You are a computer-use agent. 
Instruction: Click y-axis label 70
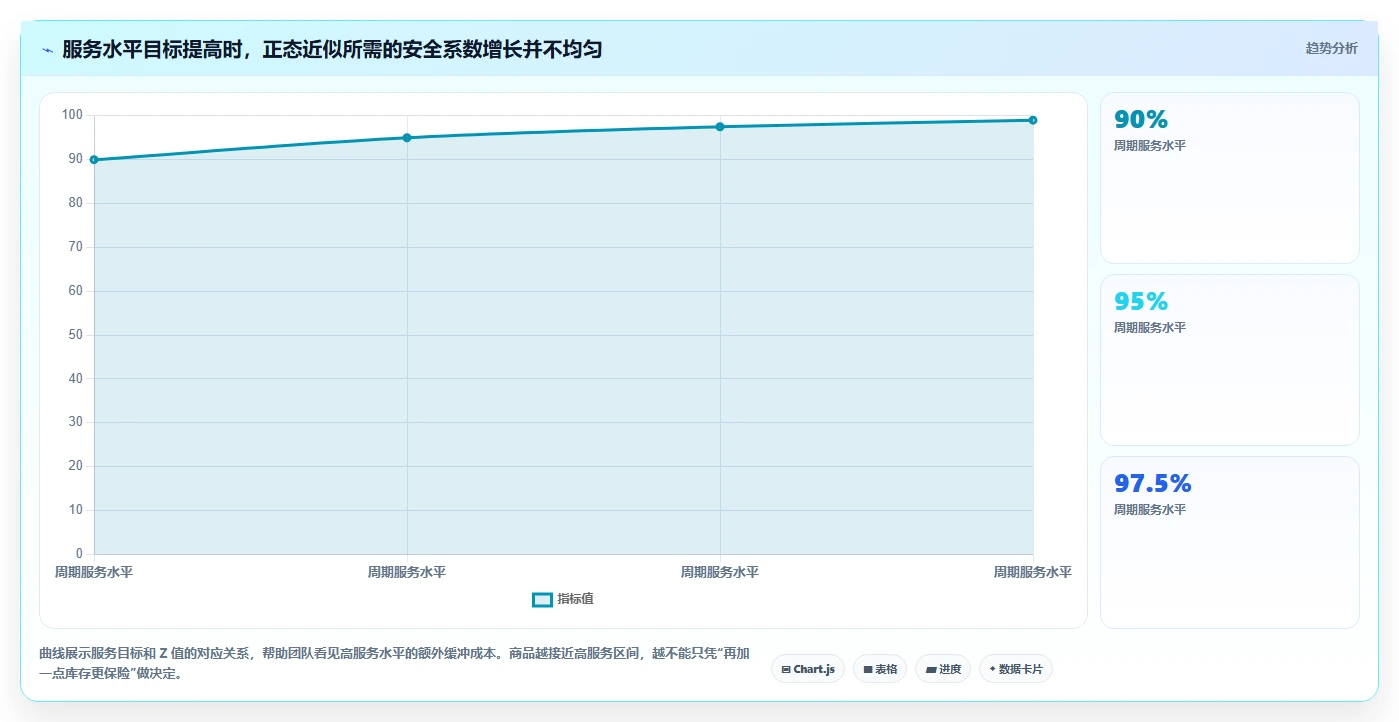pyautogui.click(x=76, y=247)
